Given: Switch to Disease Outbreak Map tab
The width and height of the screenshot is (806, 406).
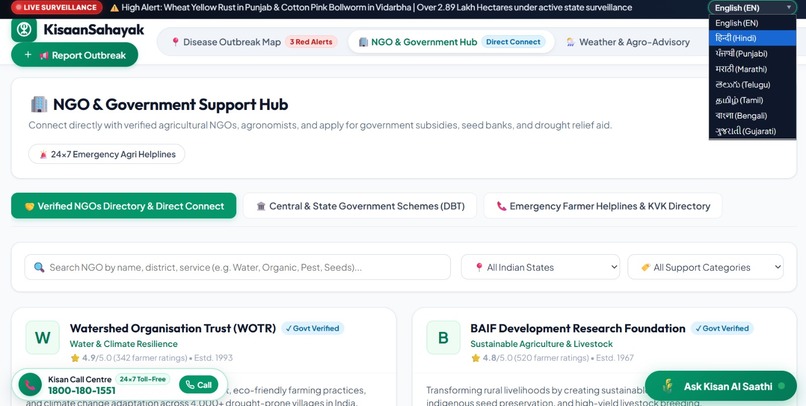Looking at the screenshot, I should 253,42.
